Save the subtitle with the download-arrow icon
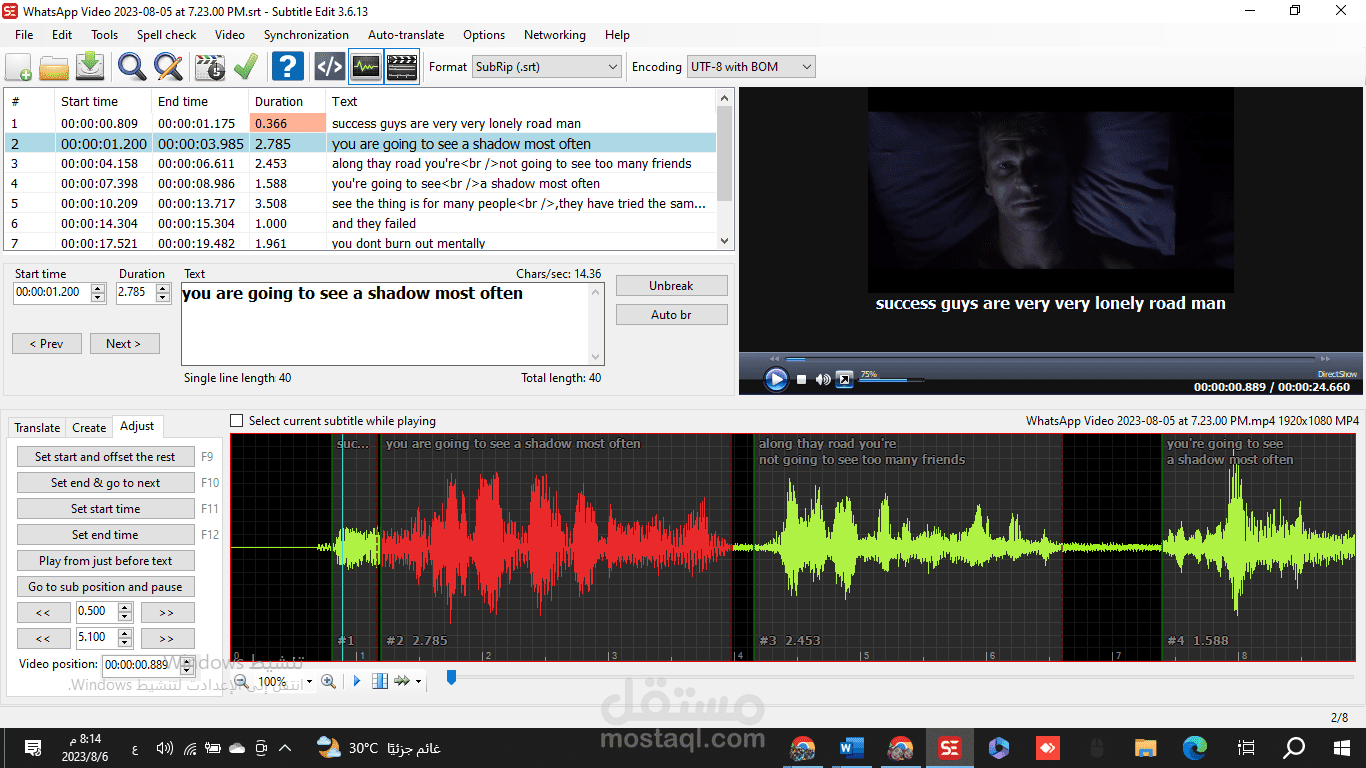This screenshot has height=768, width=1366. (x=90, y=67)
